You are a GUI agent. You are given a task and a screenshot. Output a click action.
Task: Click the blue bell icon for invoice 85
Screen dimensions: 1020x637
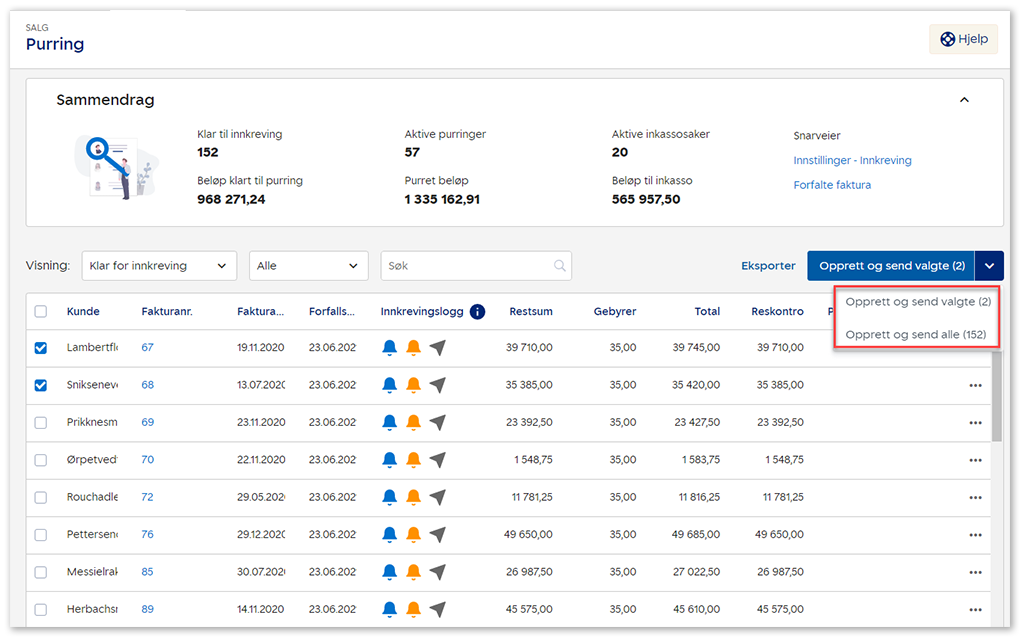click(x=390, y=572)
